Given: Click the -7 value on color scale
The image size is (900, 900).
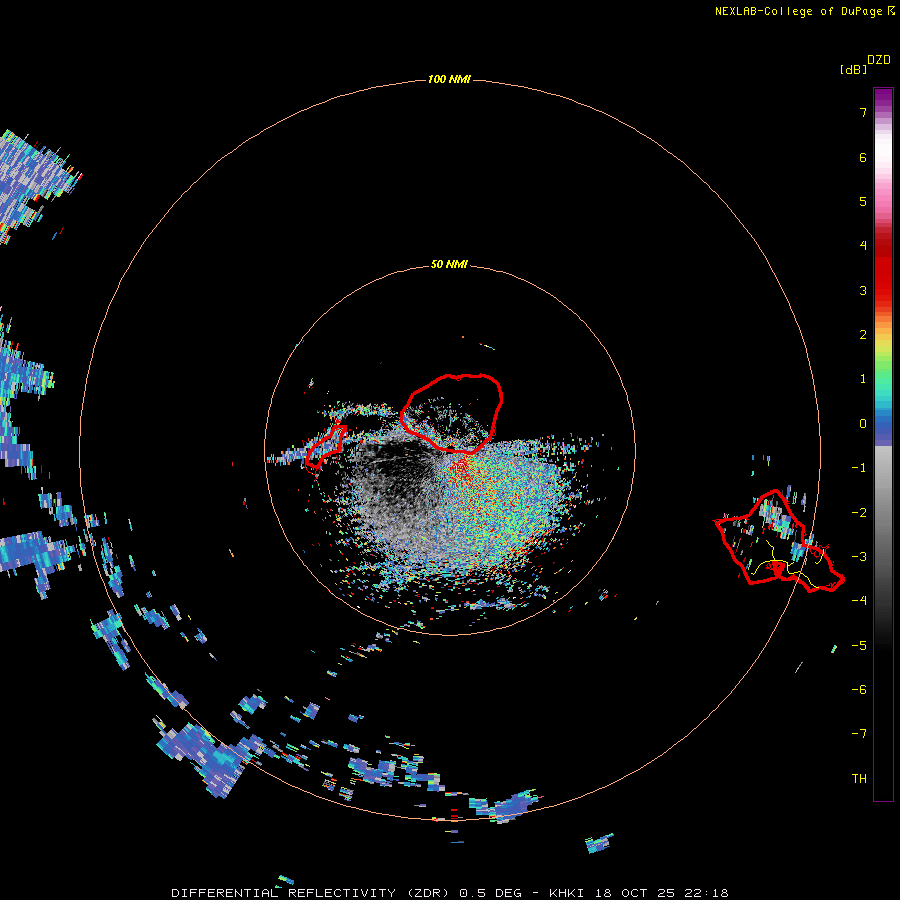Looking at the screenshot, I should click(859, 734).
